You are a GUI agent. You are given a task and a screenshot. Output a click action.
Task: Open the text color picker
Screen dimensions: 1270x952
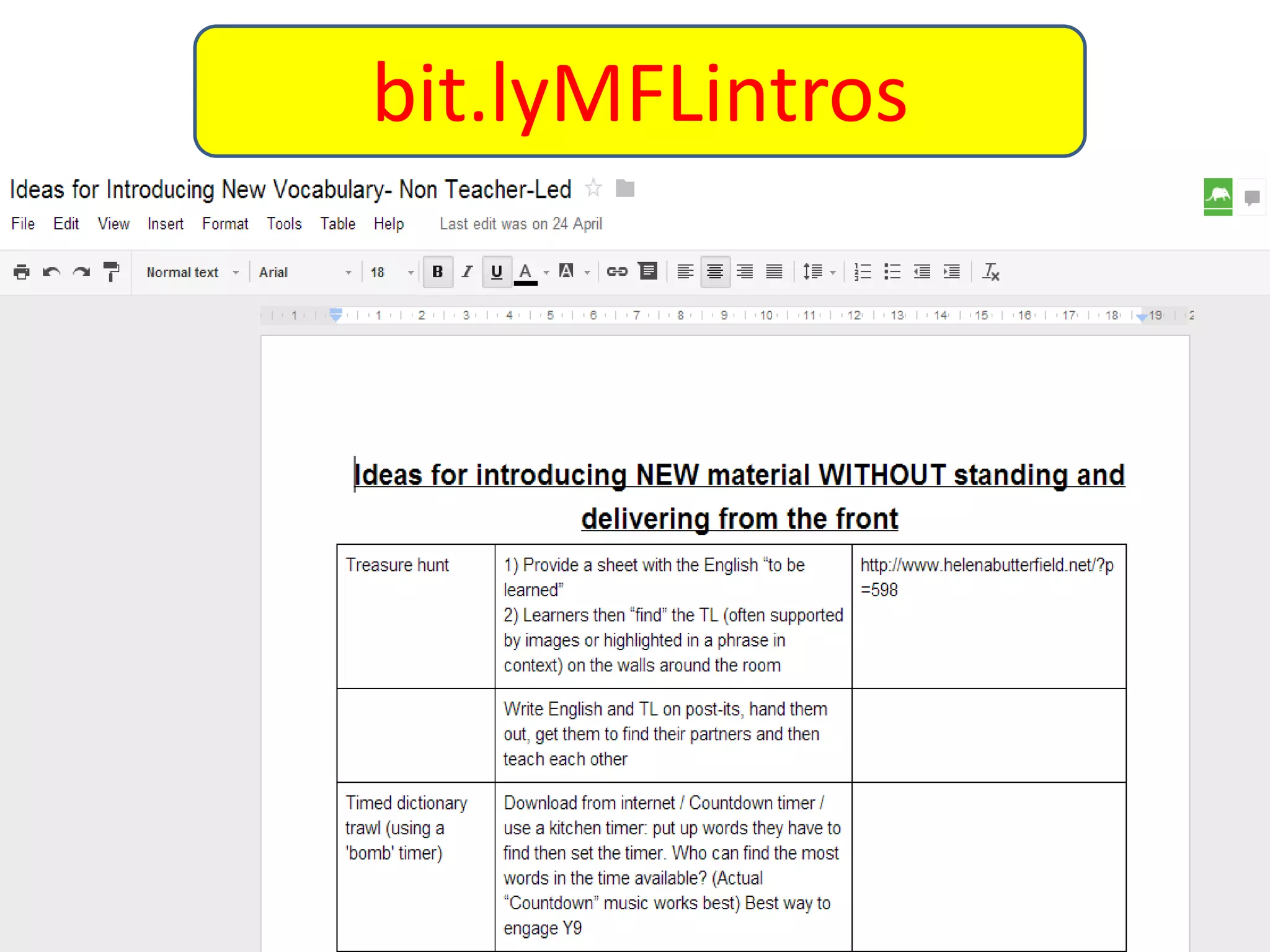tap(526, 272)
